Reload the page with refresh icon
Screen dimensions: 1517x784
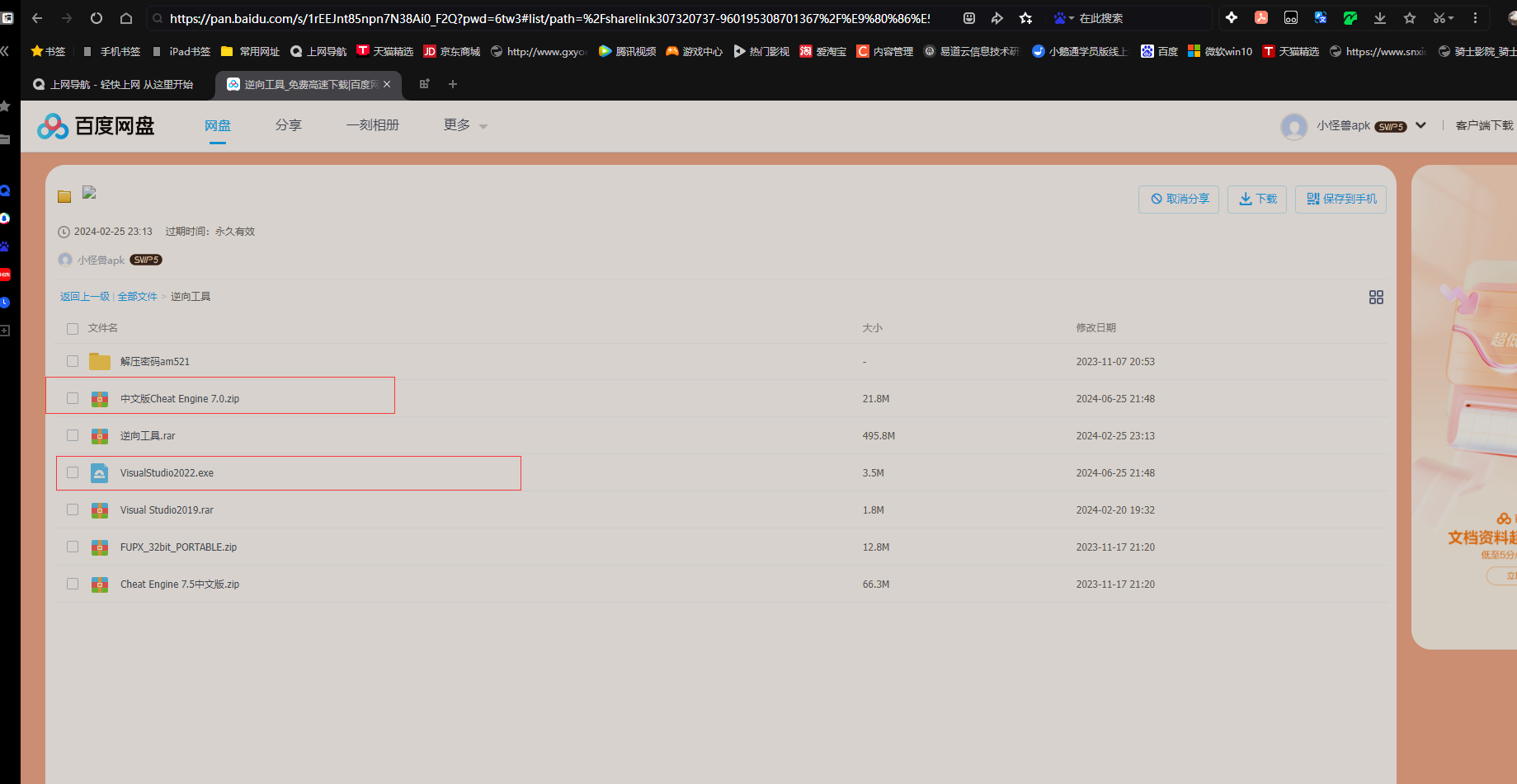click(x=97, y=18)
